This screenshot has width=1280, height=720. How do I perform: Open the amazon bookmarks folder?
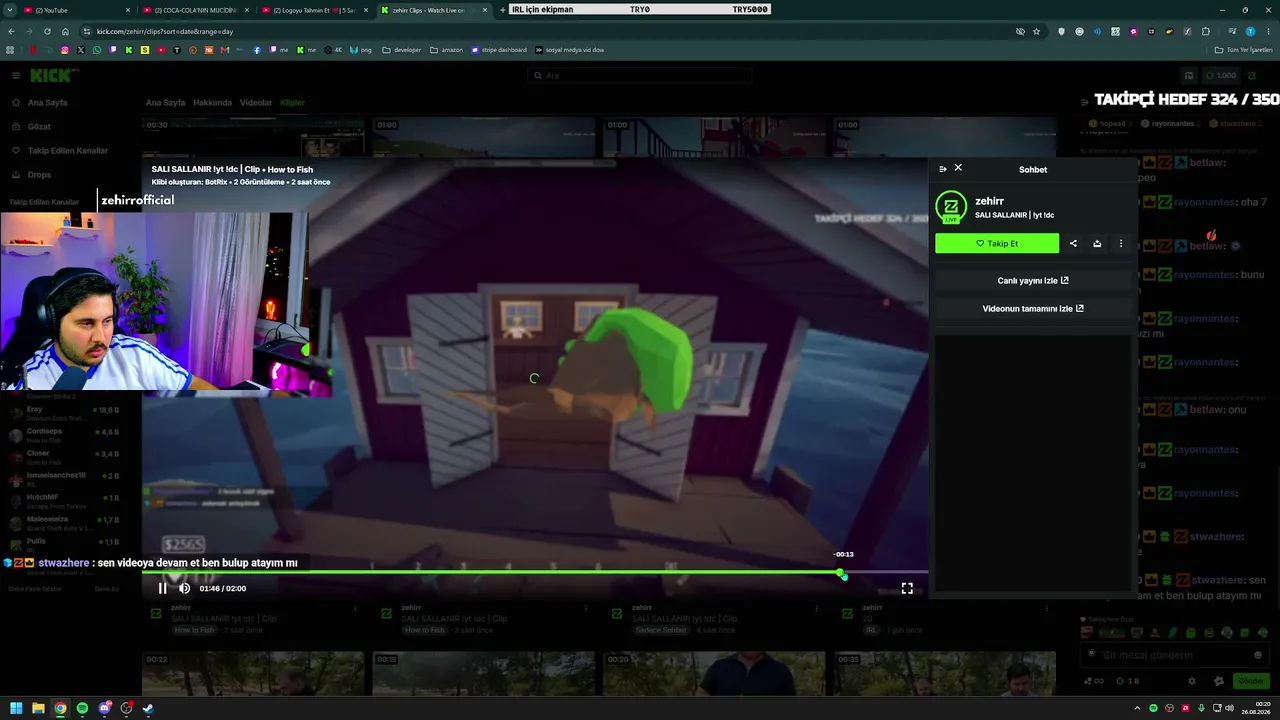click(447, 50)
